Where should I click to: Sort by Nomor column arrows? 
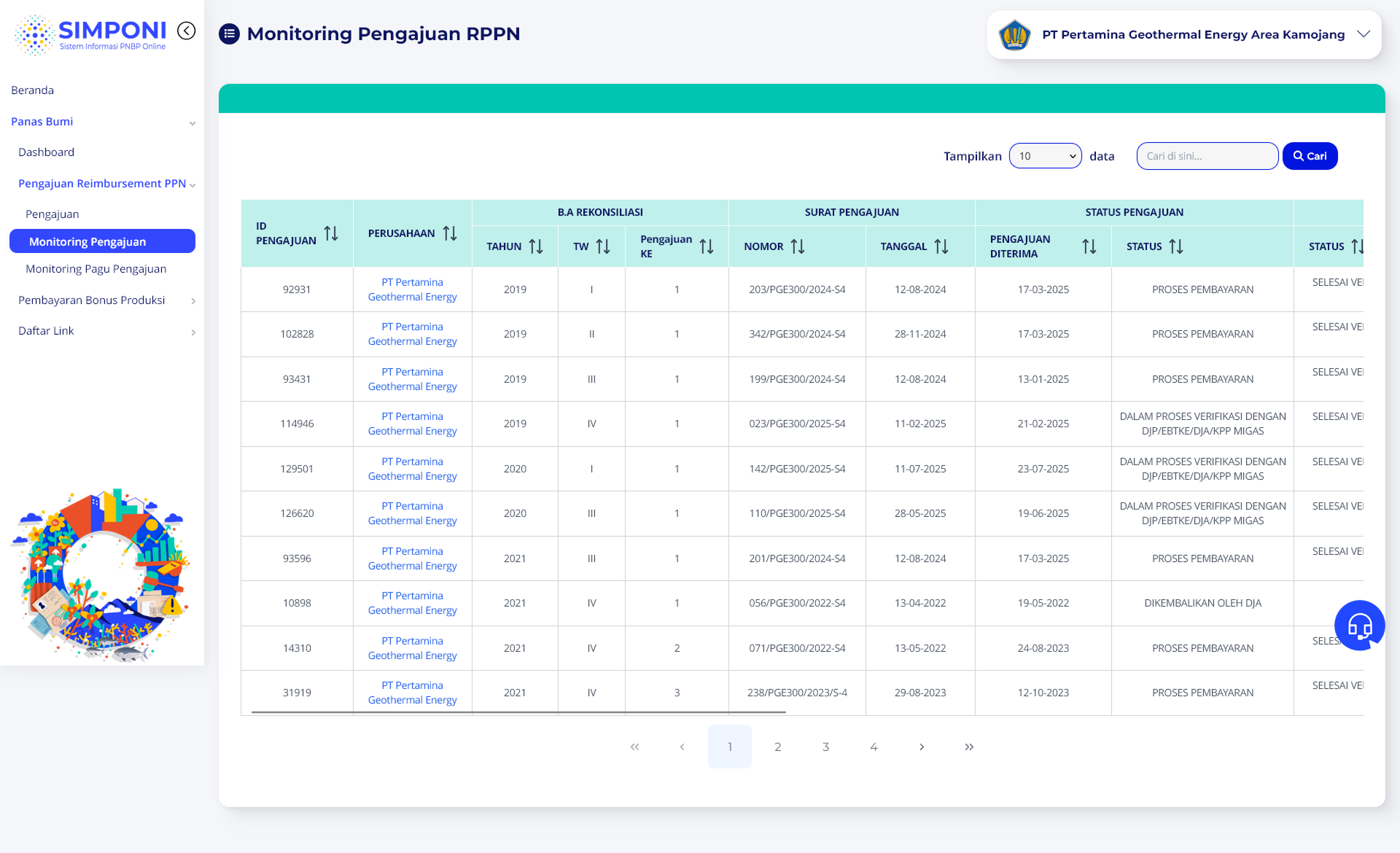coord(798,246)
